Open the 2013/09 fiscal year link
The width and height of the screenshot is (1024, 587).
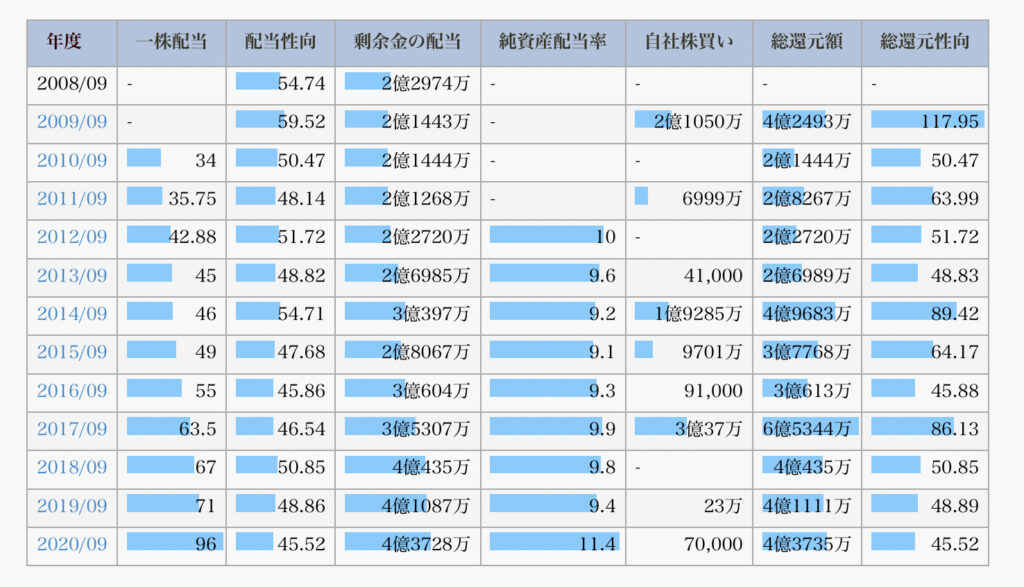coord(72,276)
